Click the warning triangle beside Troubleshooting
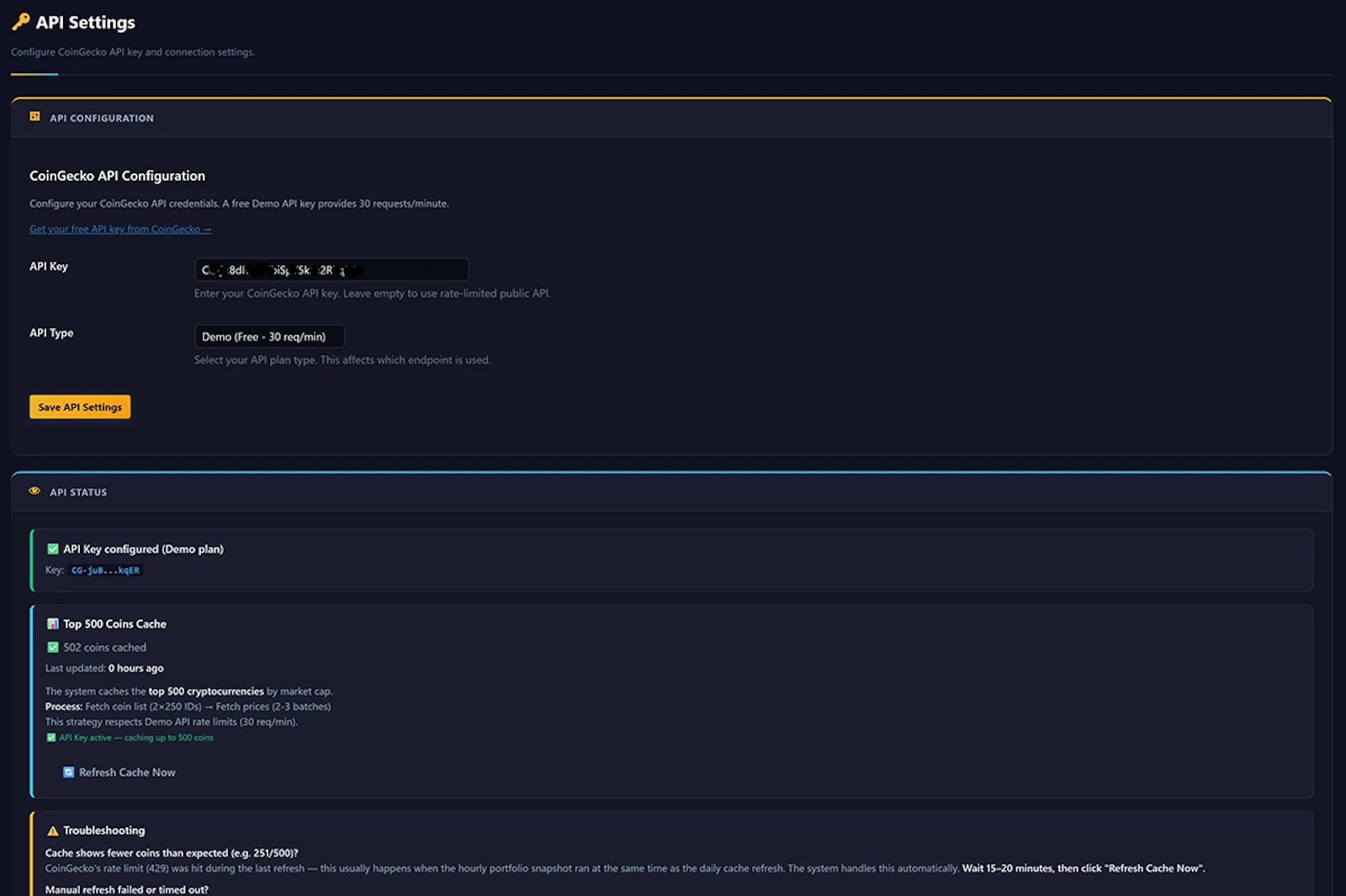Viewport: 1346px width, 896px height. pos(53,831)
